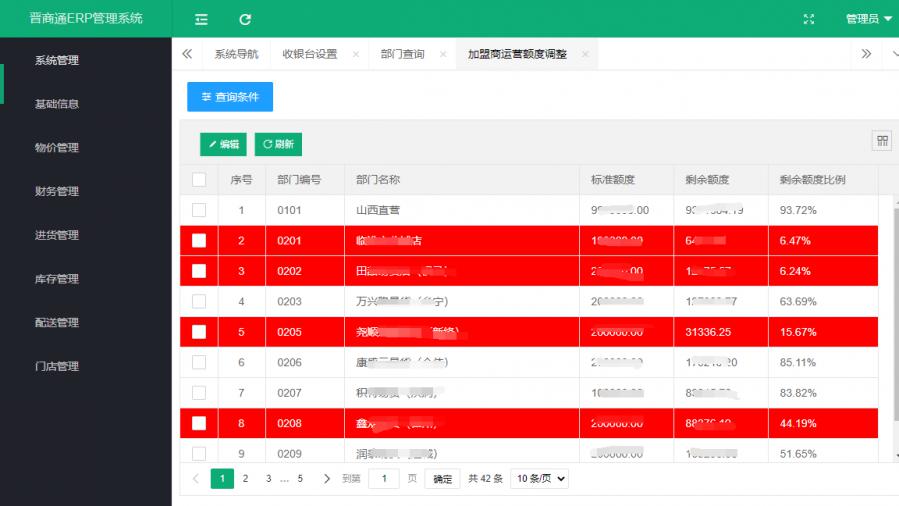Screen dimensions: 899x506
Task: Close the 加盟商运营额度调整 tab
Action: click(585, 54)
